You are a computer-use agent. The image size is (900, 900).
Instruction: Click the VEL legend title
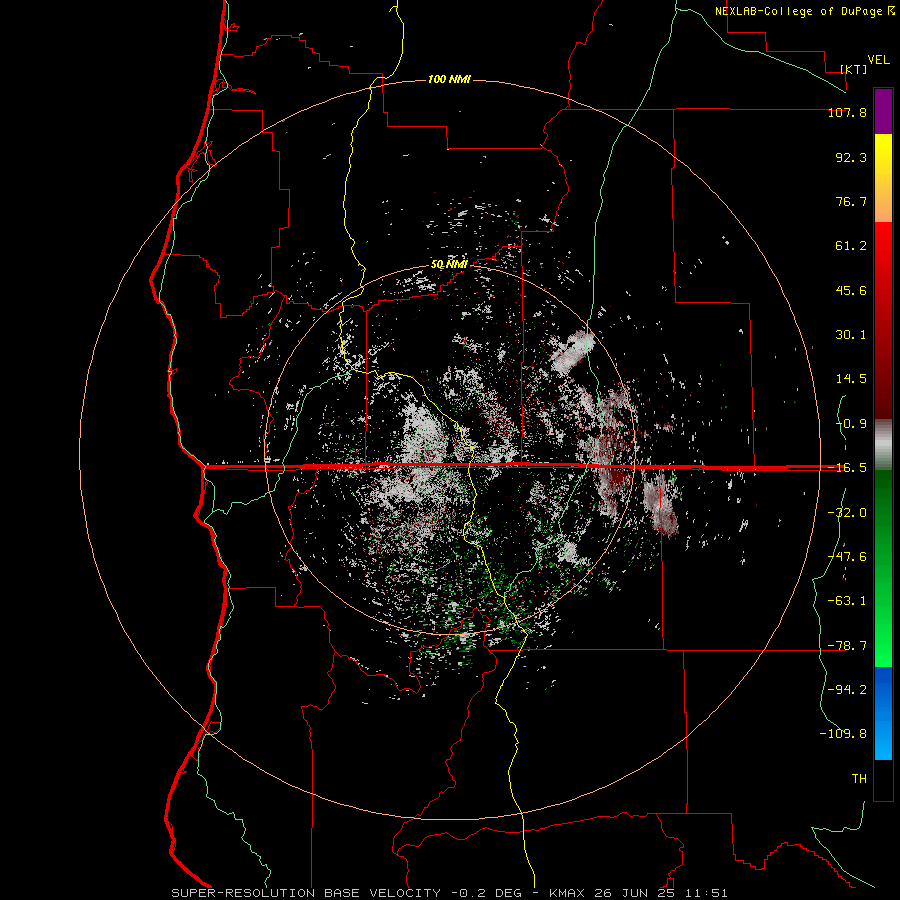tap(878, 60)
